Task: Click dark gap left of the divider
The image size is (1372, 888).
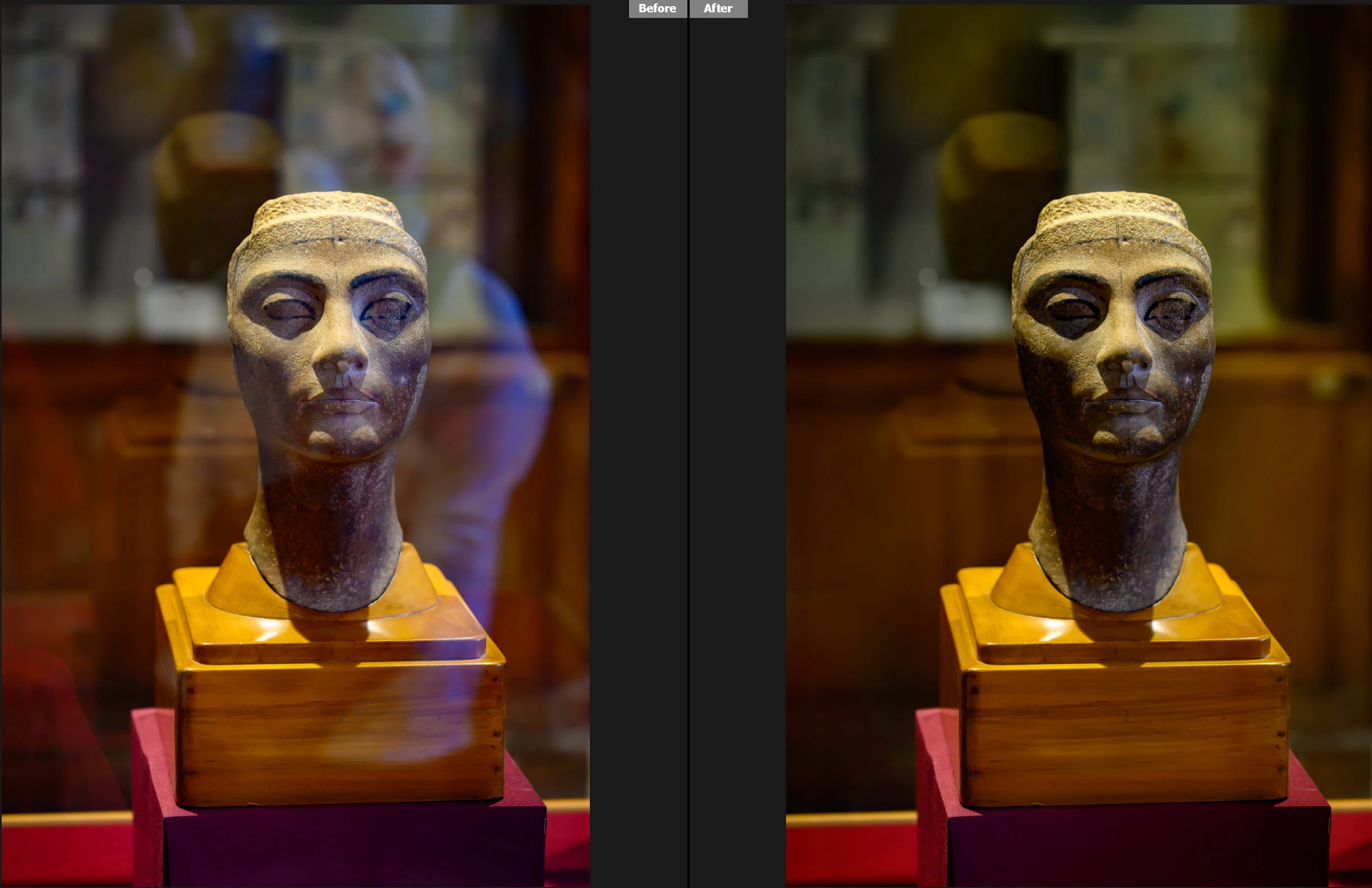Action: [x=639, y=443]
